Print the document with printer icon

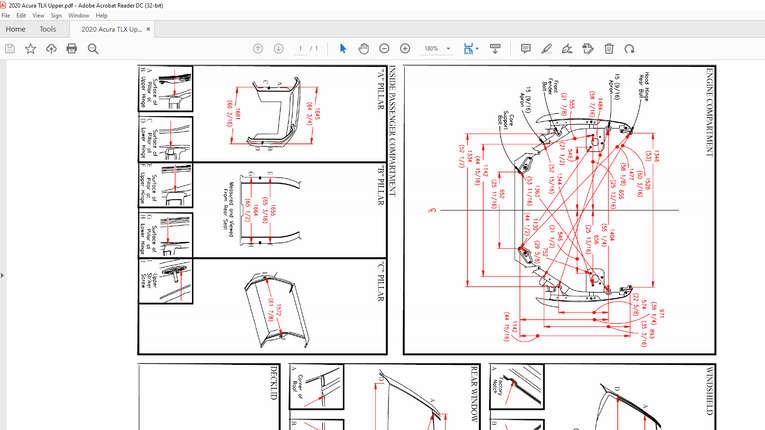[72, 48]
